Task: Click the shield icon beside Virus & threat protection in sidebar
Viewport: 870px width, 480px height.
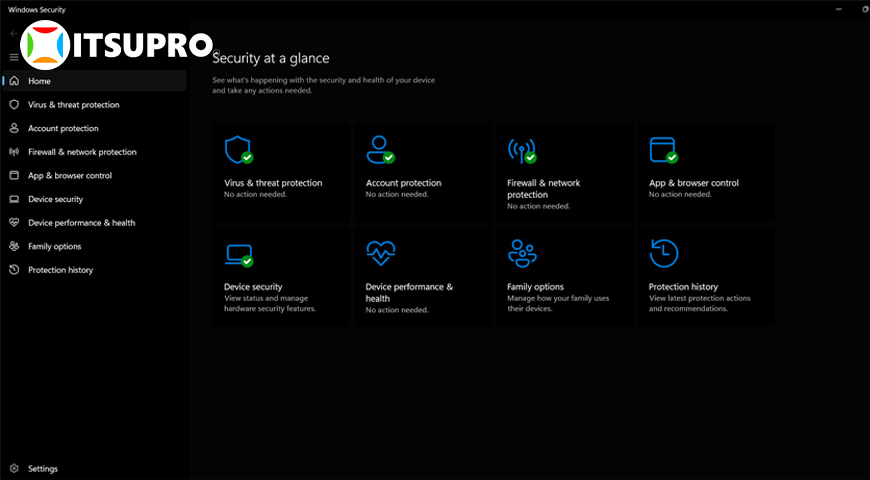Action: (14, 104)
